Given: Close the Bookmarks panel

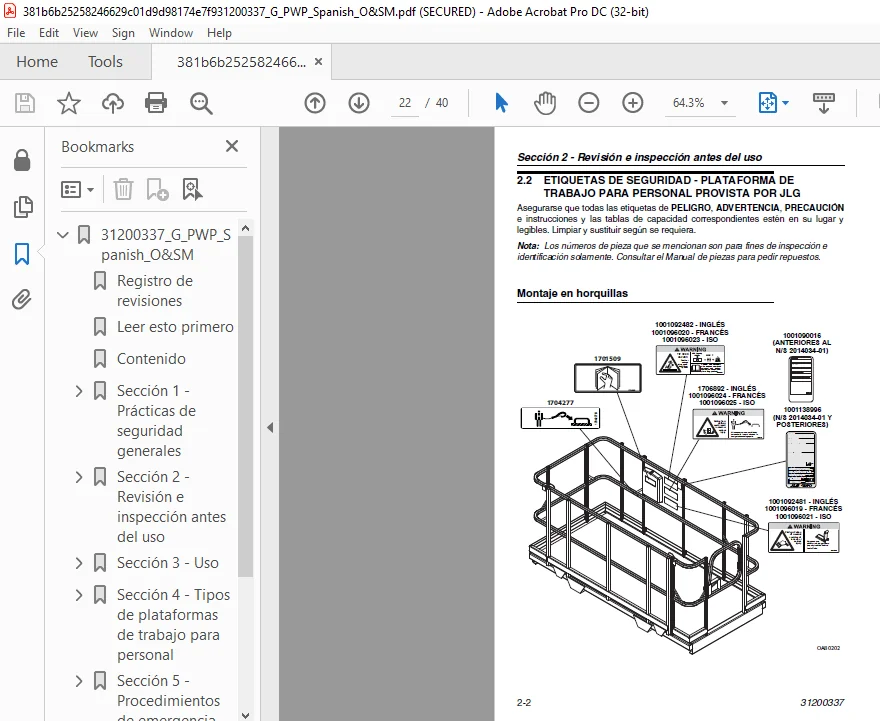Looking at the screenshot, I should pyautogui.click(x=232, y=146).
